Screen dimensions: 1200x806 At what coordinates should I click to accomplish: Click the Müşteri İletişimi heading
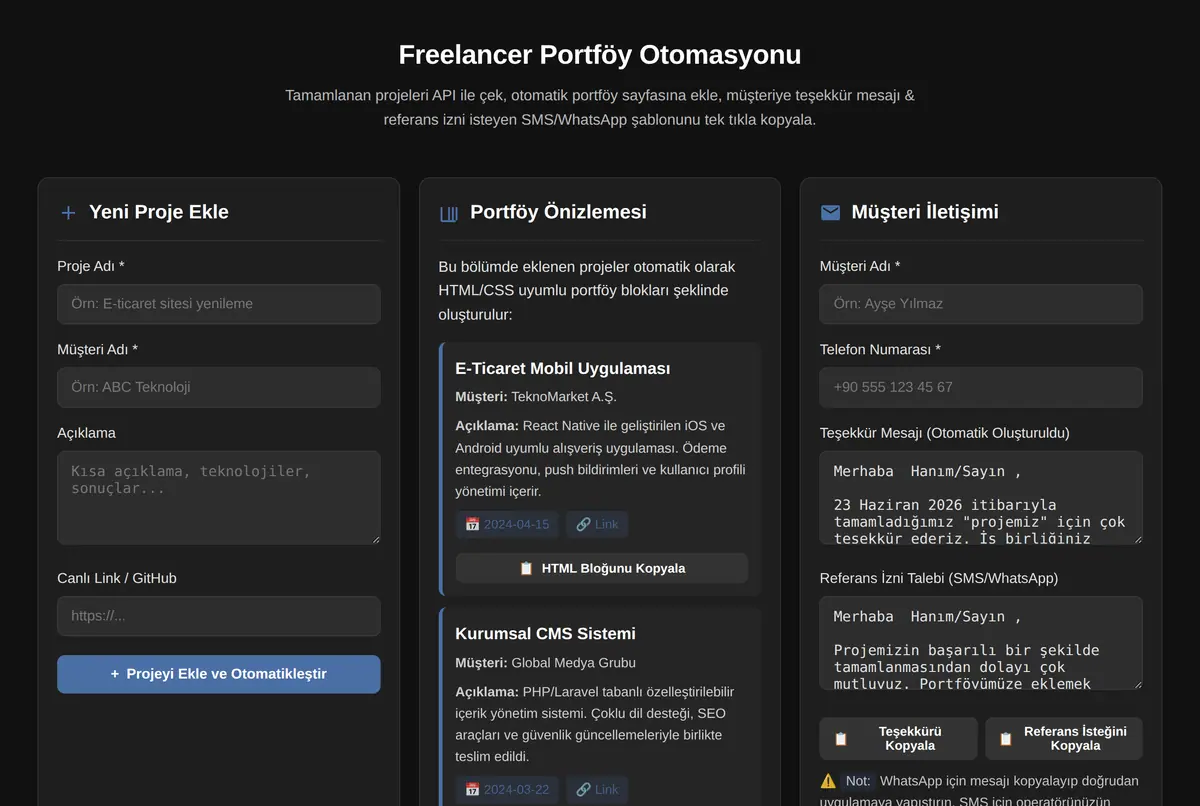(925, 212)
